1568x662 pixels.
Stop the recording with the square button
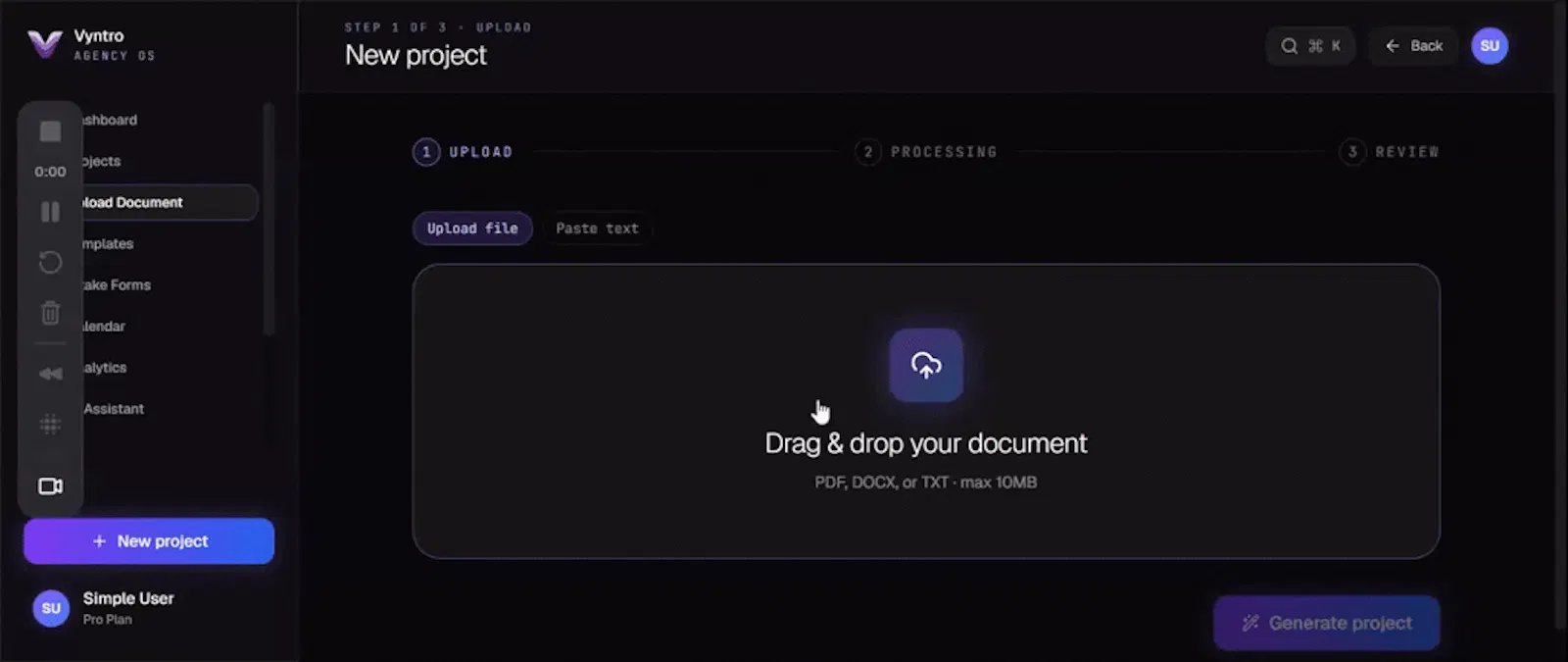coord(50,131)
